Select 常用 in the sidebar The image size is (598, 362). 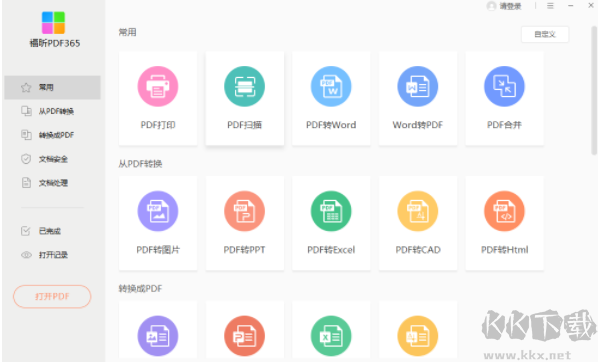[53, 87]
